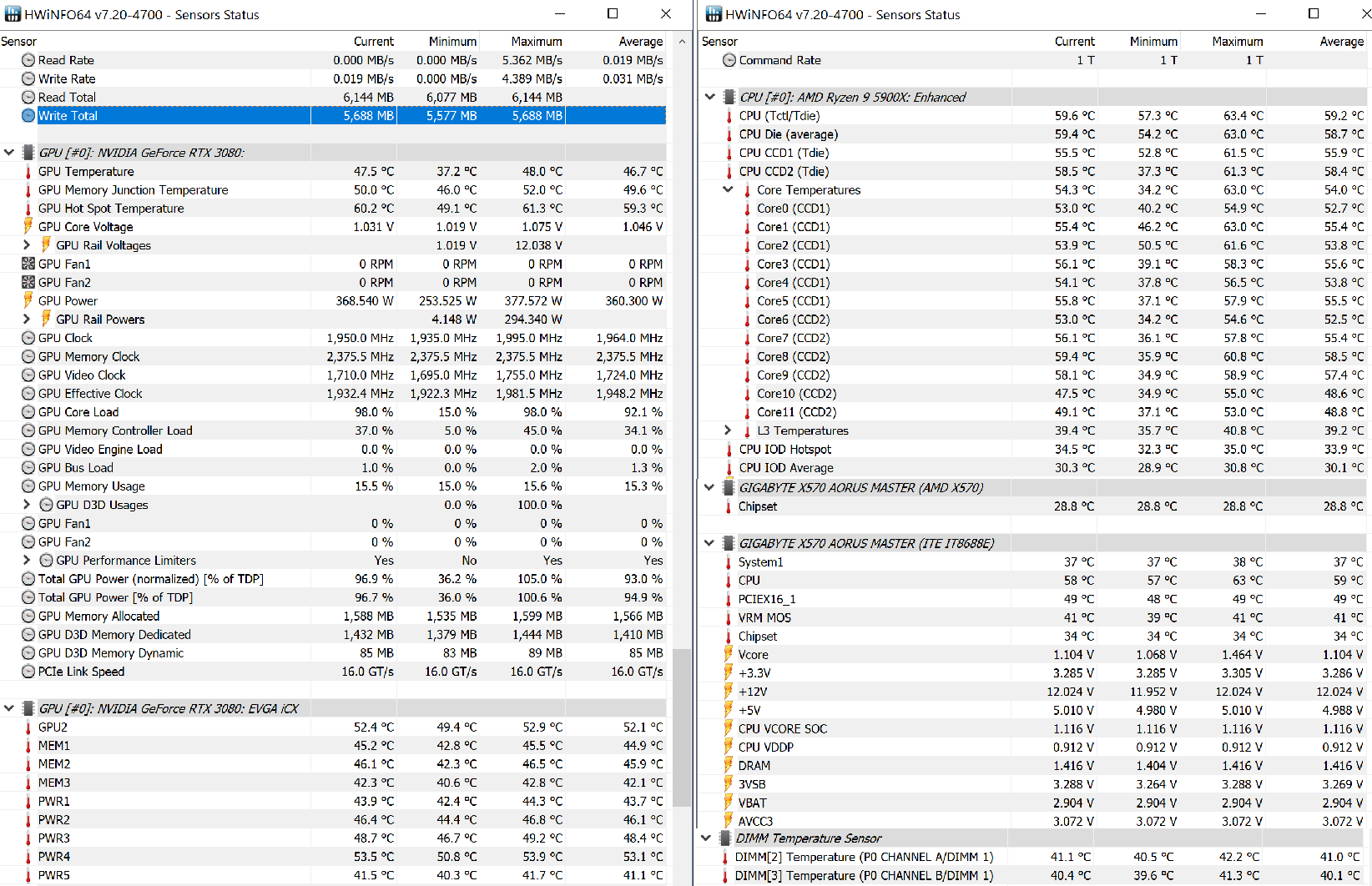Click the RTX 3080 chip icon in group header
Viewport: 1372px width, 886px height.
click(28, 153)
